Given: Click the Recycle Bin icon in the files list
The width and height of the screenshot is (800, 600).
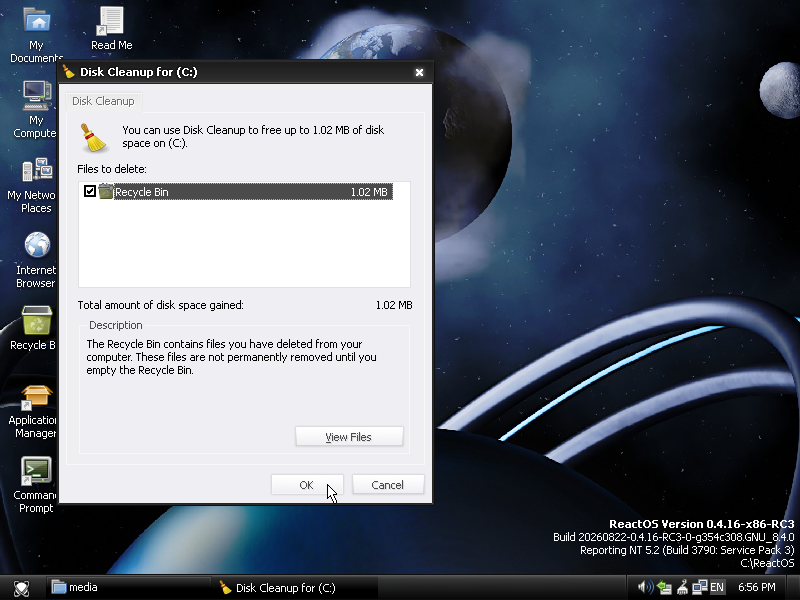Looking at the screenshot, I should click(x=106, y=191).
